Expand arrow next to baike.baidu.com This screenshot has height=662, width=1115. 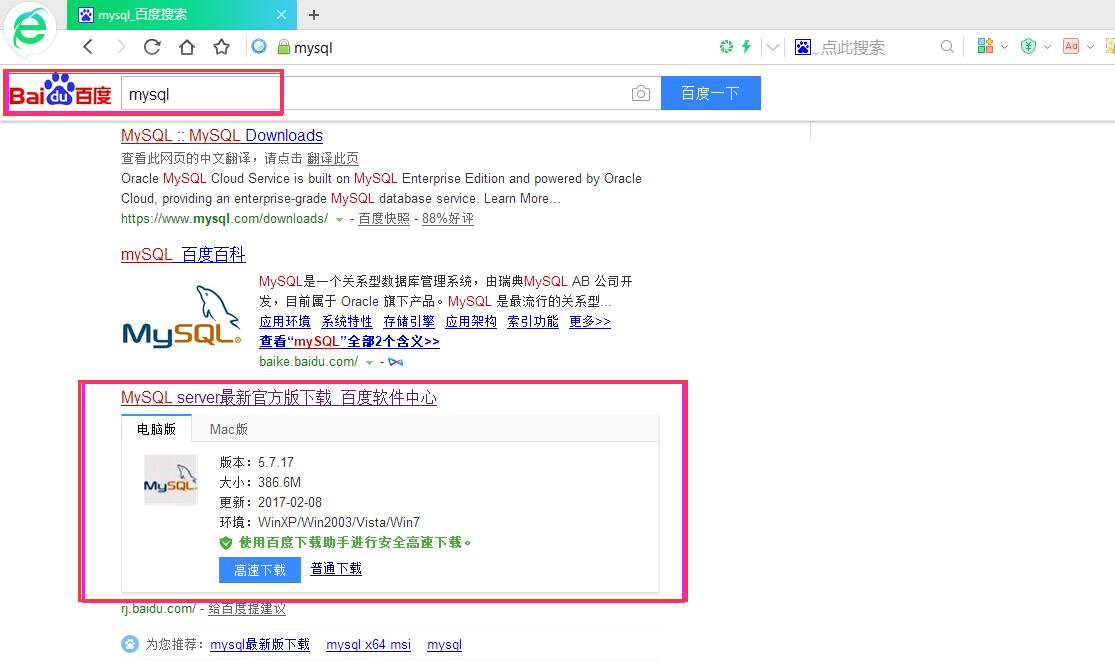click(x=369, y=363)
